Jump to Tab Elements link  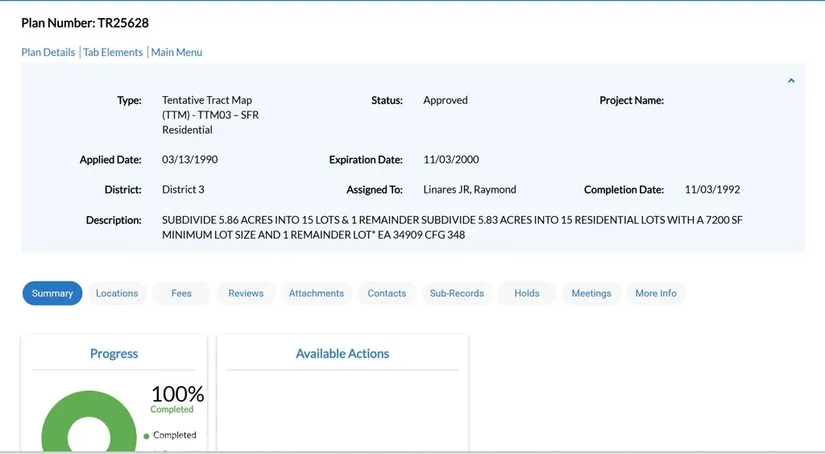pos(113,52)
